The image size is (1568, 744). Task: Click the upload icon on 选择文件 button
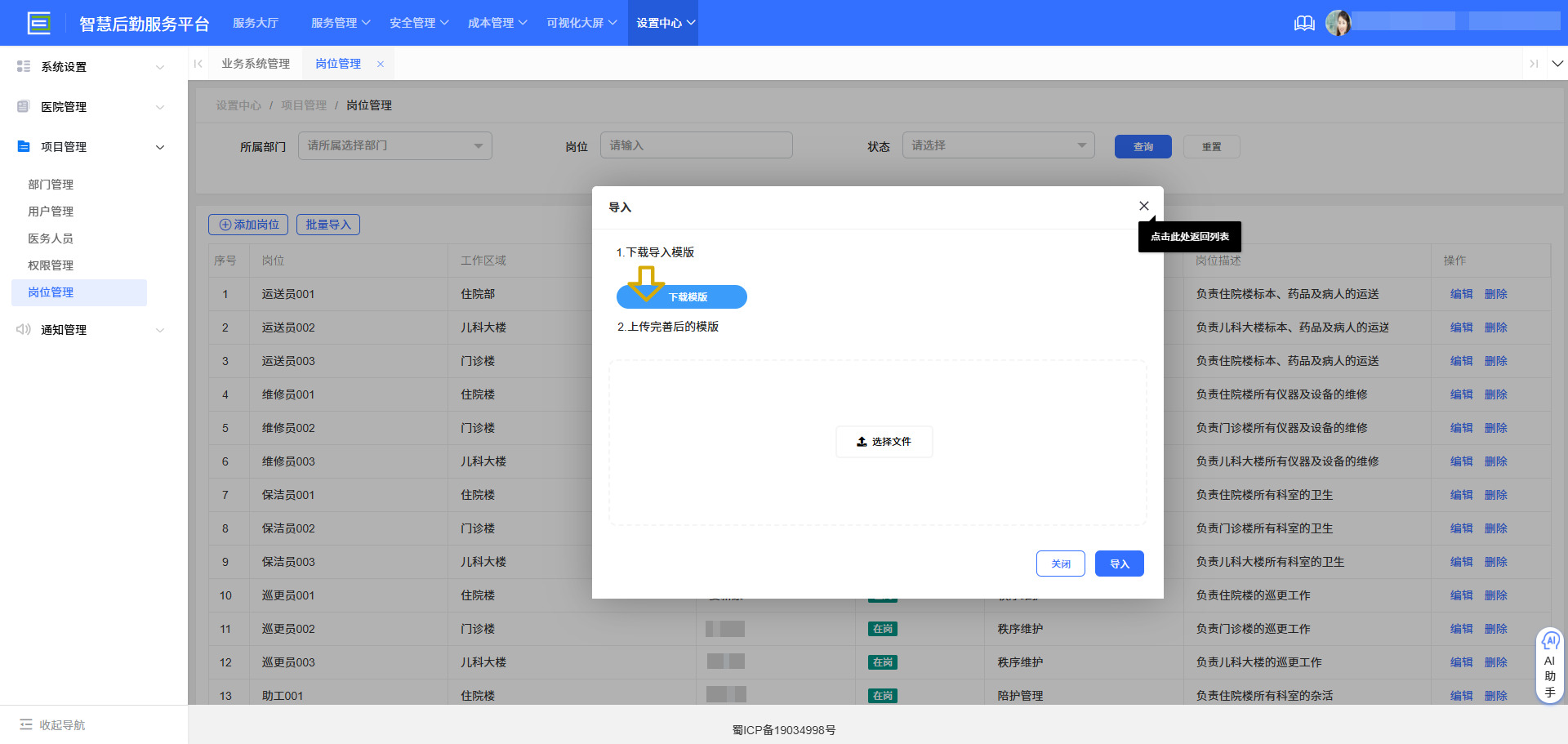(862, 441)
